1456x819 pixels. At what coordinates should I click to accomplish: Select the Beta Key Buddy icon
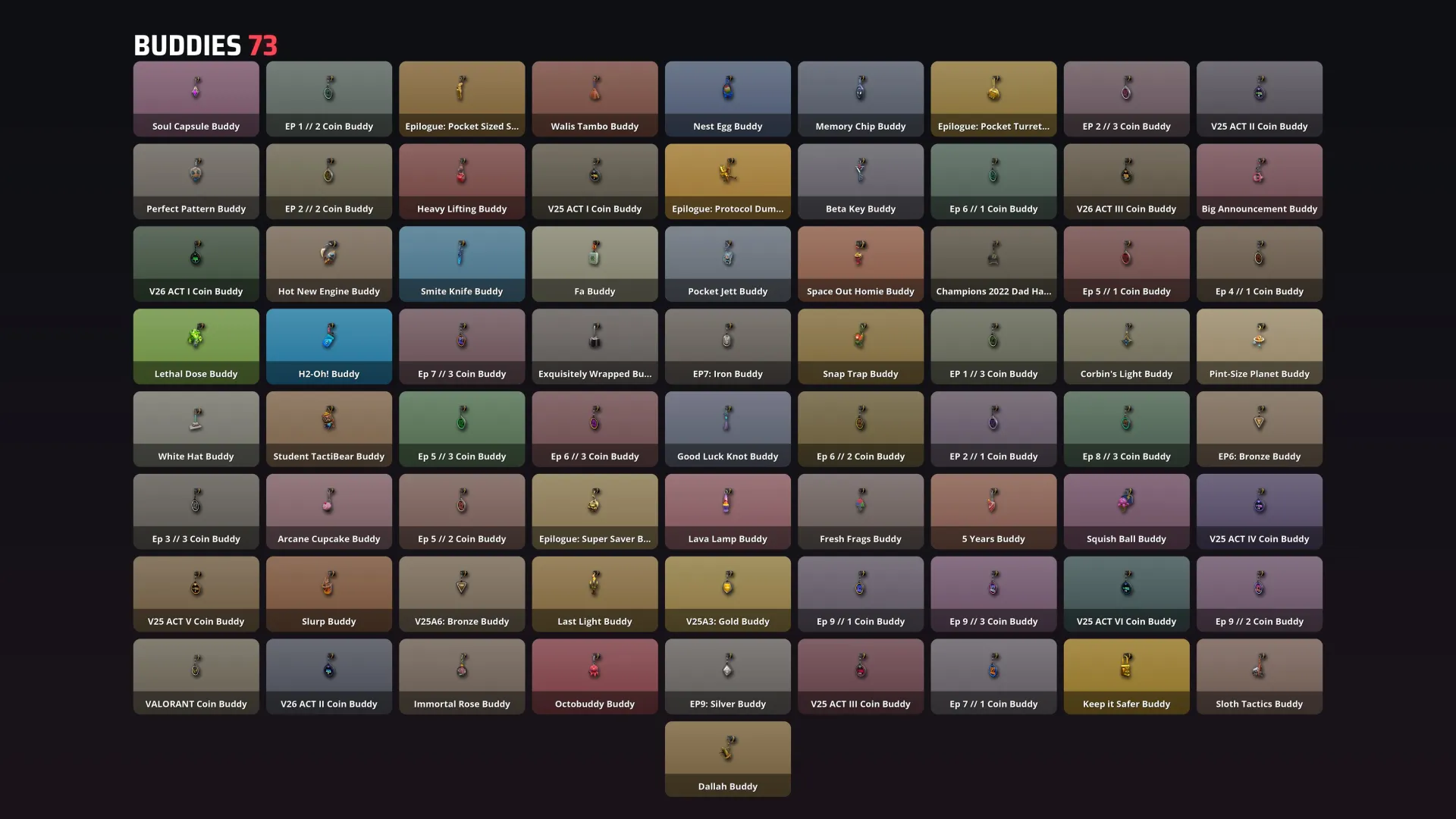[861, 171]
